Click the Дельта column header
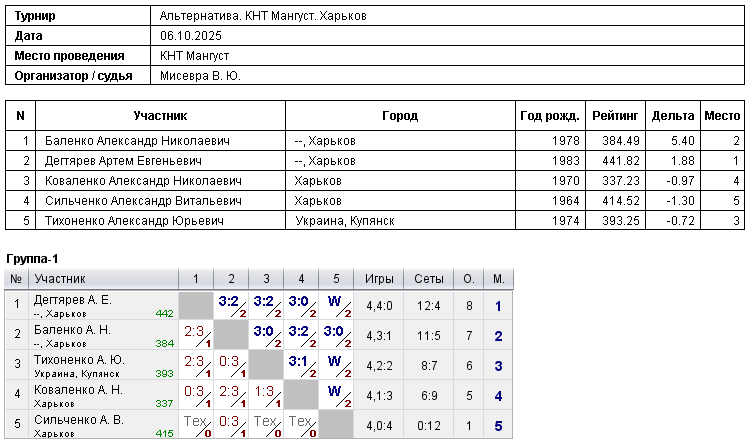Image resolution: width=750 pixels, height=444 pixels. point(673,116)
